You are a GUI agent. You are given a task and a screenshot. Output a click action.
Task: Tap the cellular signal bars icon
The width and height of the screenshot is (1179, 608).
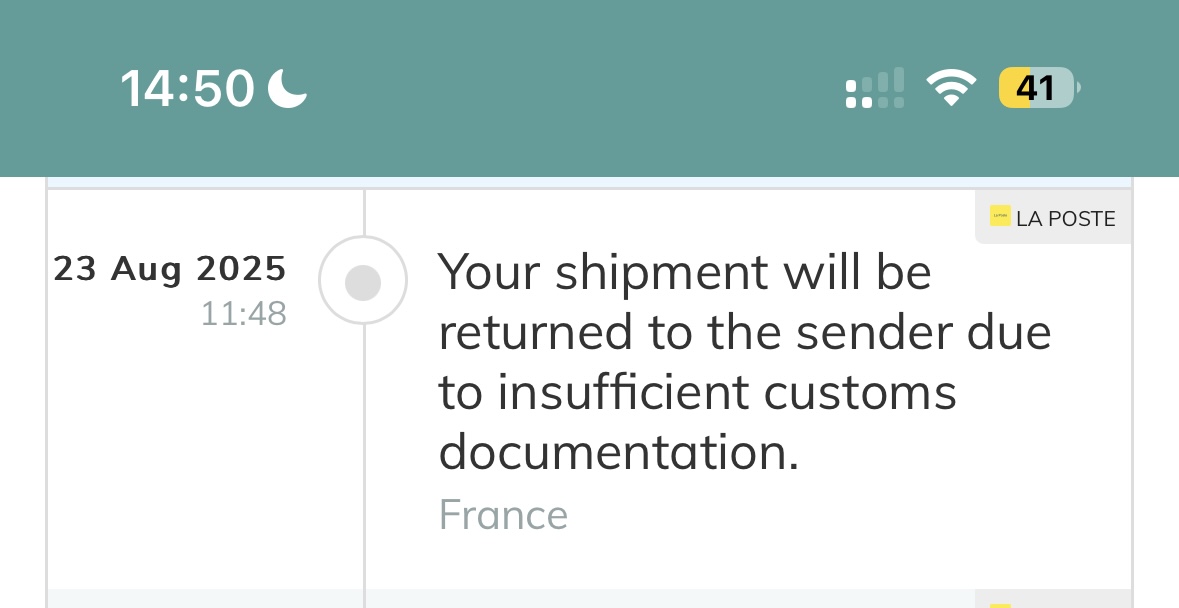coord(874,88)
